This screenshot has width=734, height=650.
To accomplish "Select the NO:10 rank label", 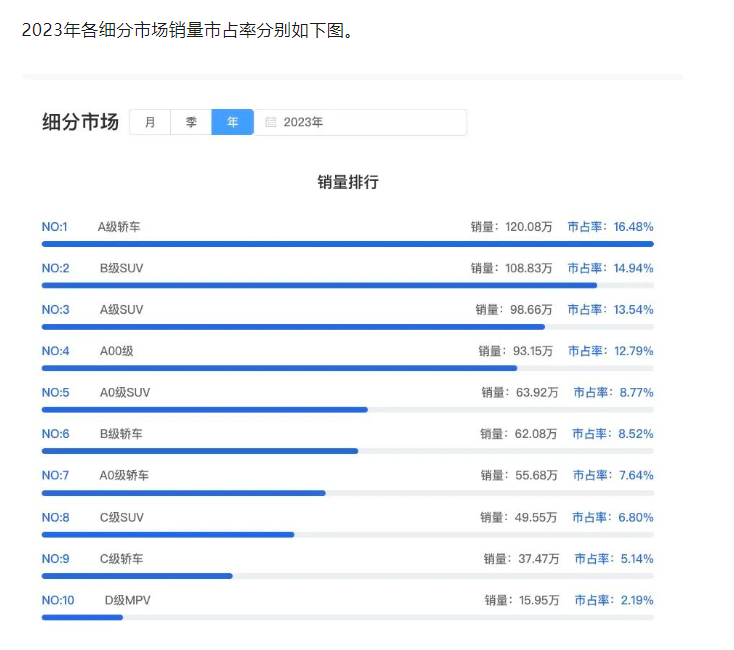I will (x=58, y=600).
